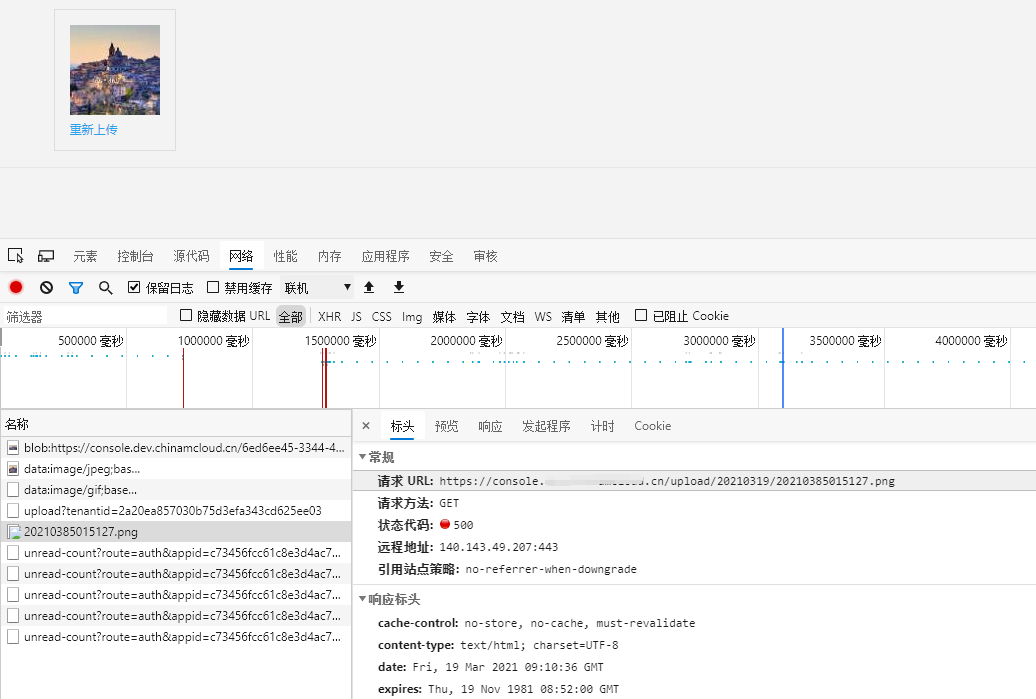Click the red record network log button
The height and width of the screenshot is (699, 1036).
click(x=16, y=288)
